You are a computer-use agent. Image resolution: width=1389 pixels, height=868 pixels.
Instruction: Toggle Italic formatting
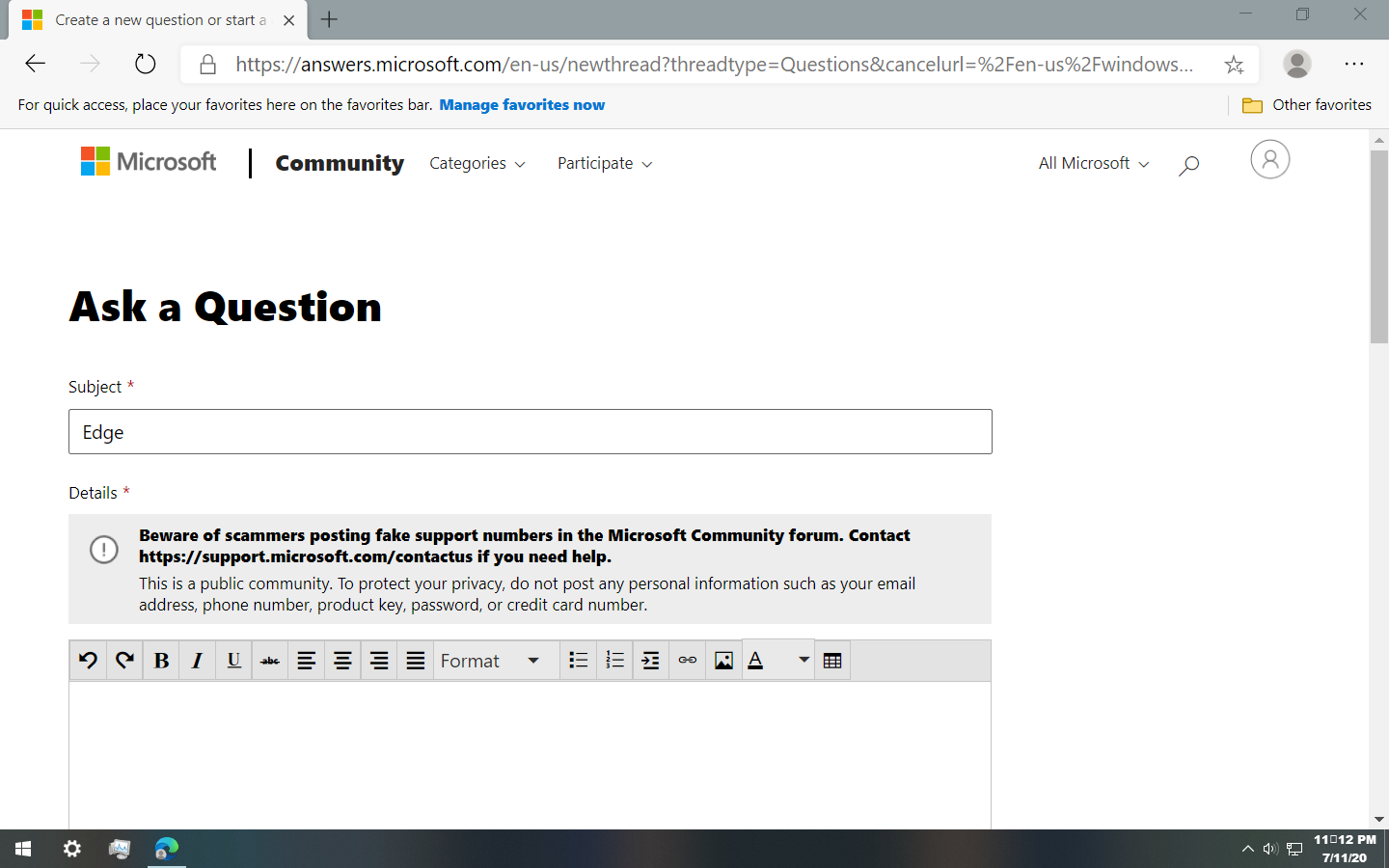point(197,661)
